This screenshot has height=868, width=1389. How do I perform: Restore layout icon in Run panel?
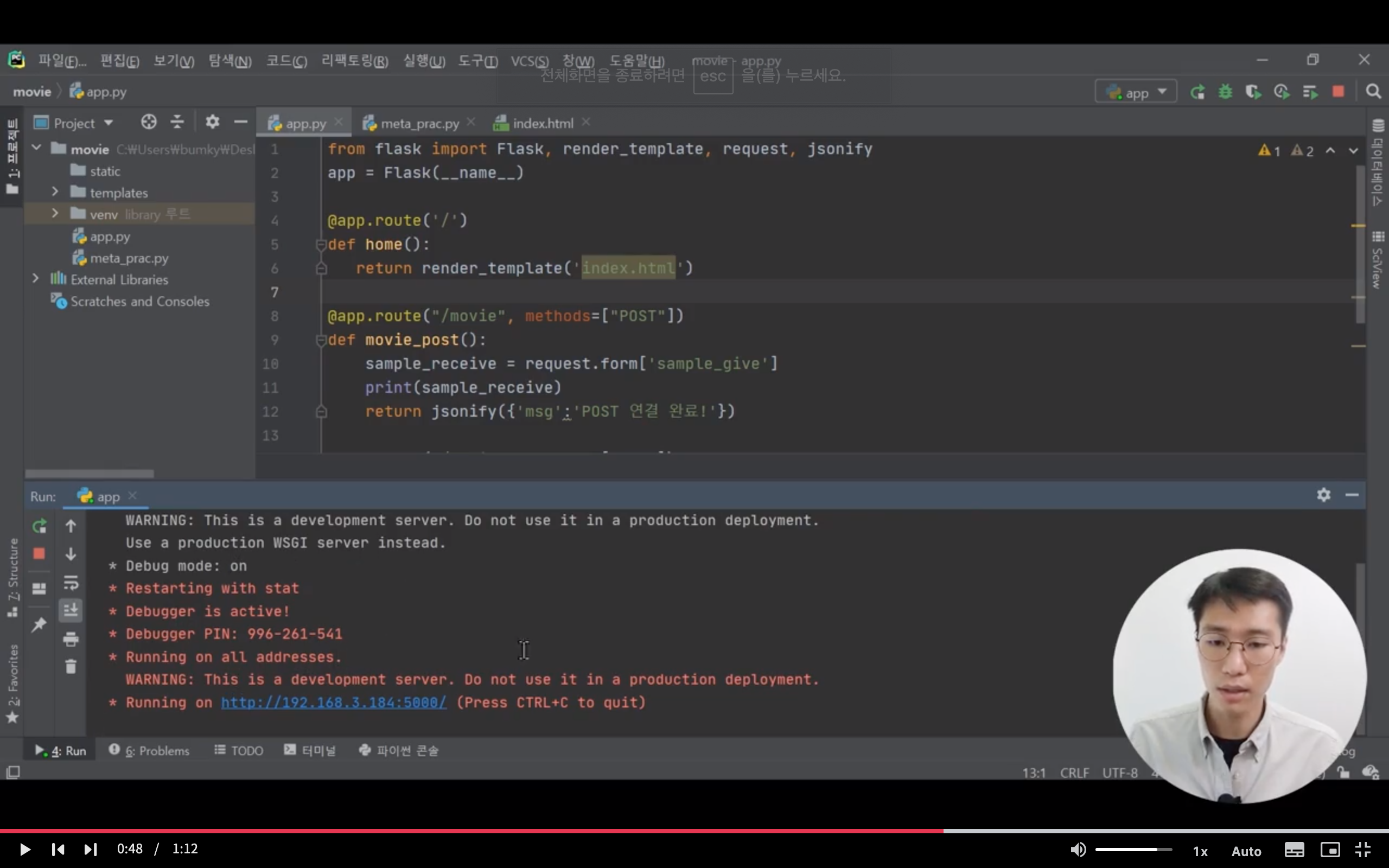39,589
